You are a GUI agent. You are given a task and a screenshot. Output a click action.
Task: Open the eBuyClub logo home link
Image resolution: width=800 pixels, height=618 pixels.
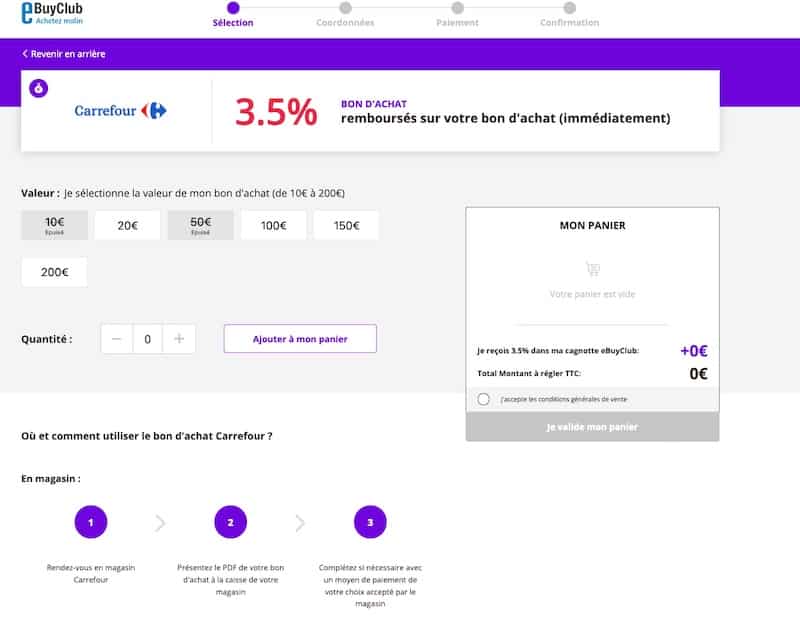coord(52,13)
